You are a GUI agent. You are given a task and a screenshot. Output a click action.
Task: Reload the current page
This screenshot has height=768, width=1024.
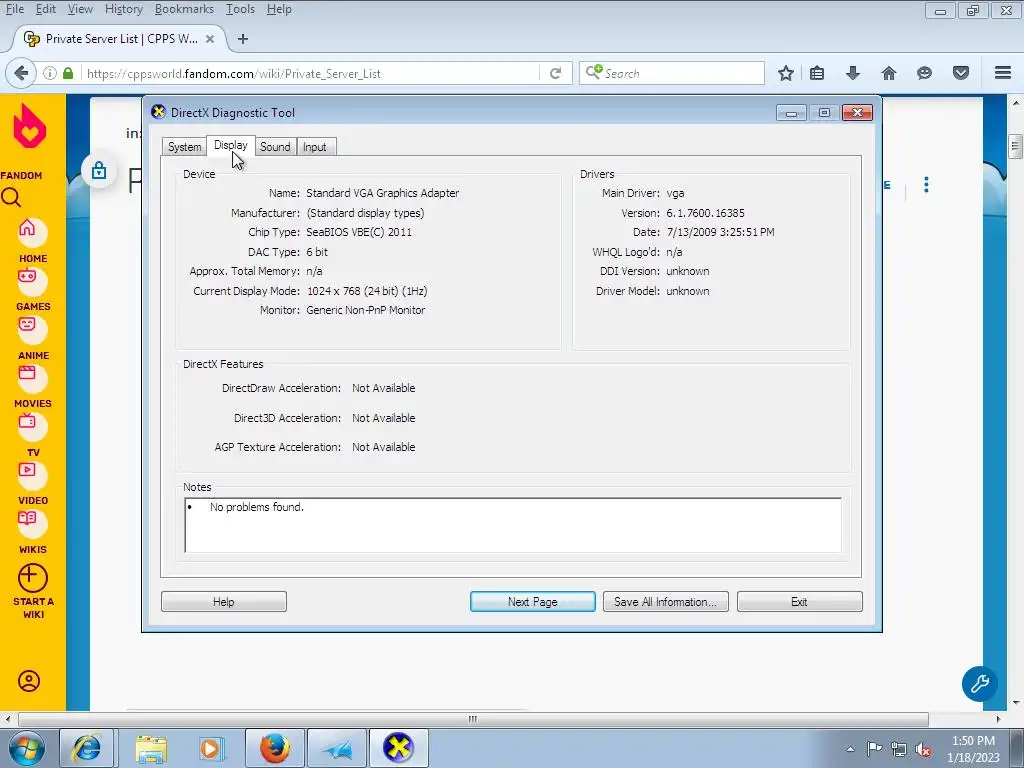pos(556,73)
